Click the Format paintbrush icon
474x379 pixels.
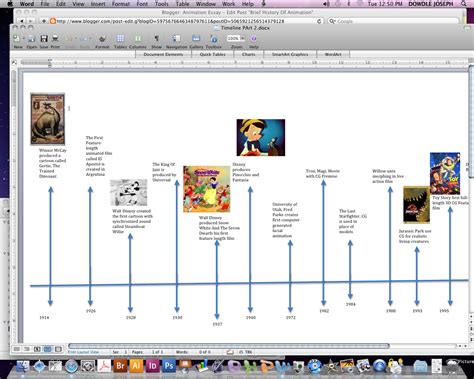(102, 39)
